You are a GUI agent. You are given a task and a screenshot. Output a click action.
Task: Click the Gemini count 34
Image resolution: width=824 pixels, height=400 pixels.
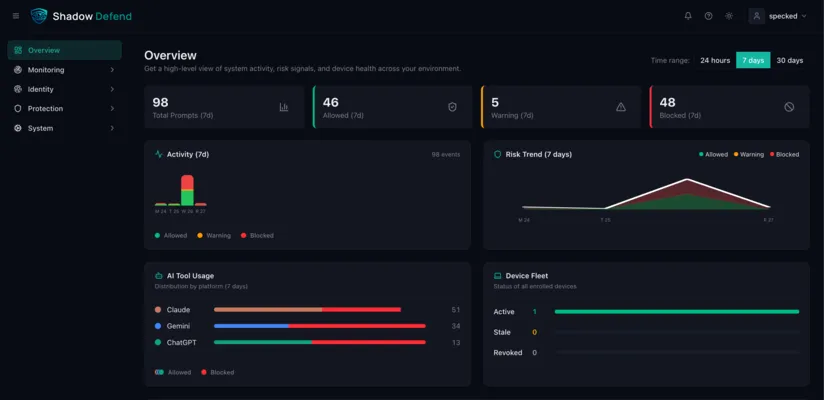[x=456, y=326]
